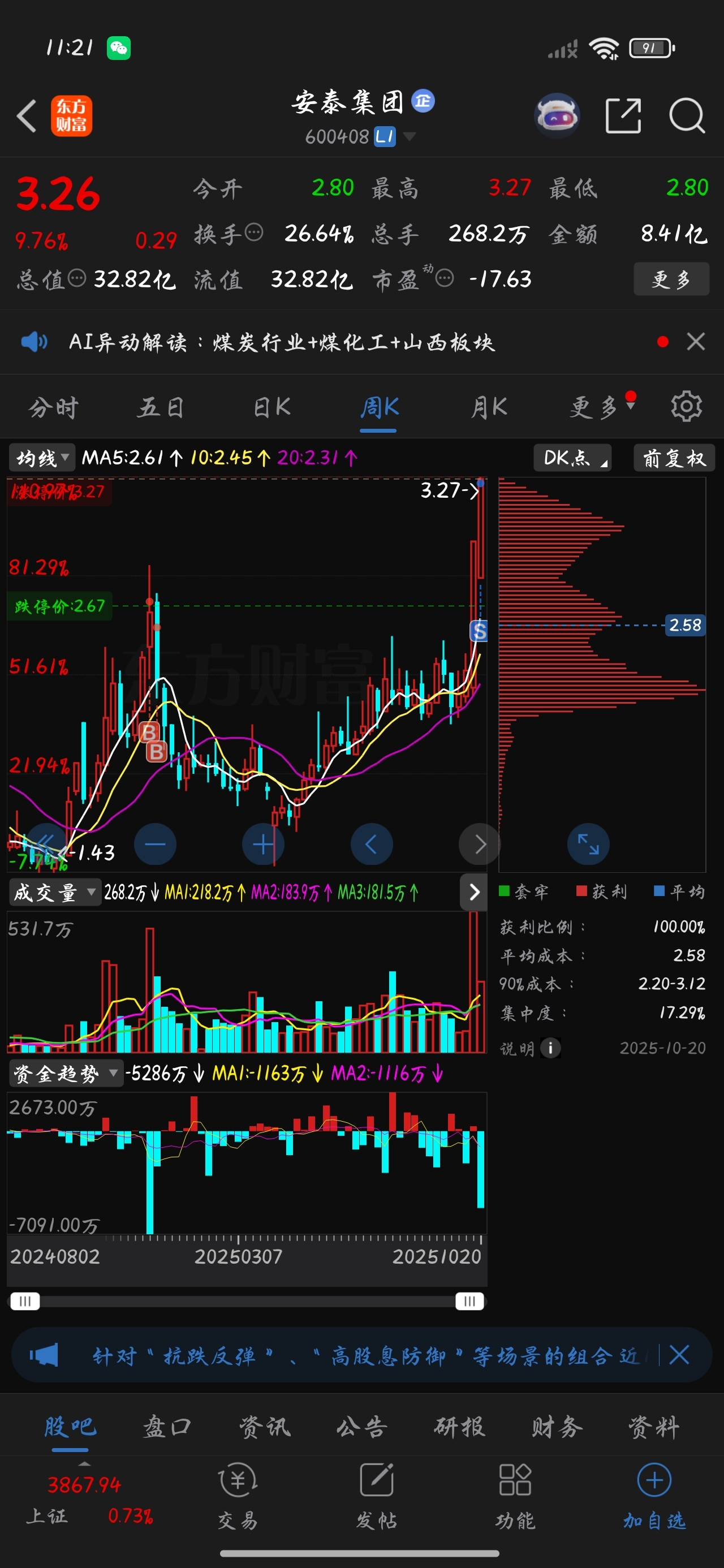Tap the share export icon

tap(623, 115)
